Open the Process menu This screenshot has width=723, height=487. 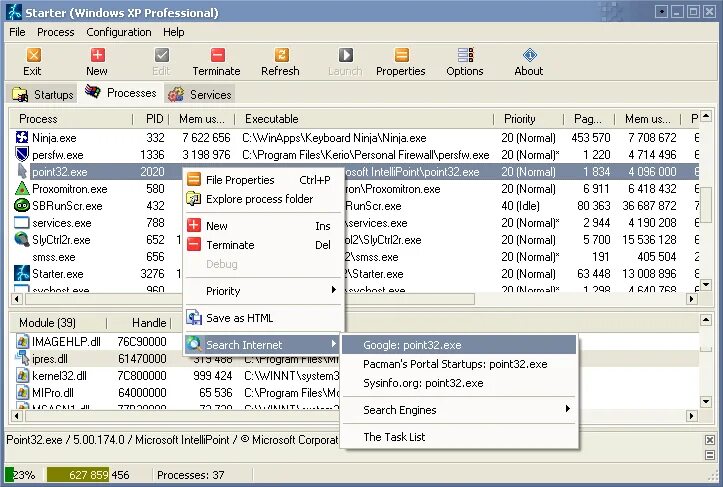[x=56, y=32]
